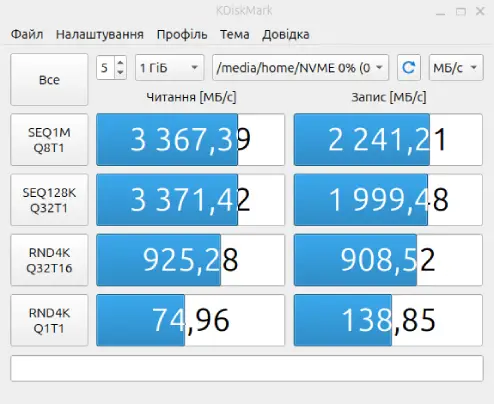Maximize the KDiskMark window
This screenshot has width=494, height=404.
[461, 12]
